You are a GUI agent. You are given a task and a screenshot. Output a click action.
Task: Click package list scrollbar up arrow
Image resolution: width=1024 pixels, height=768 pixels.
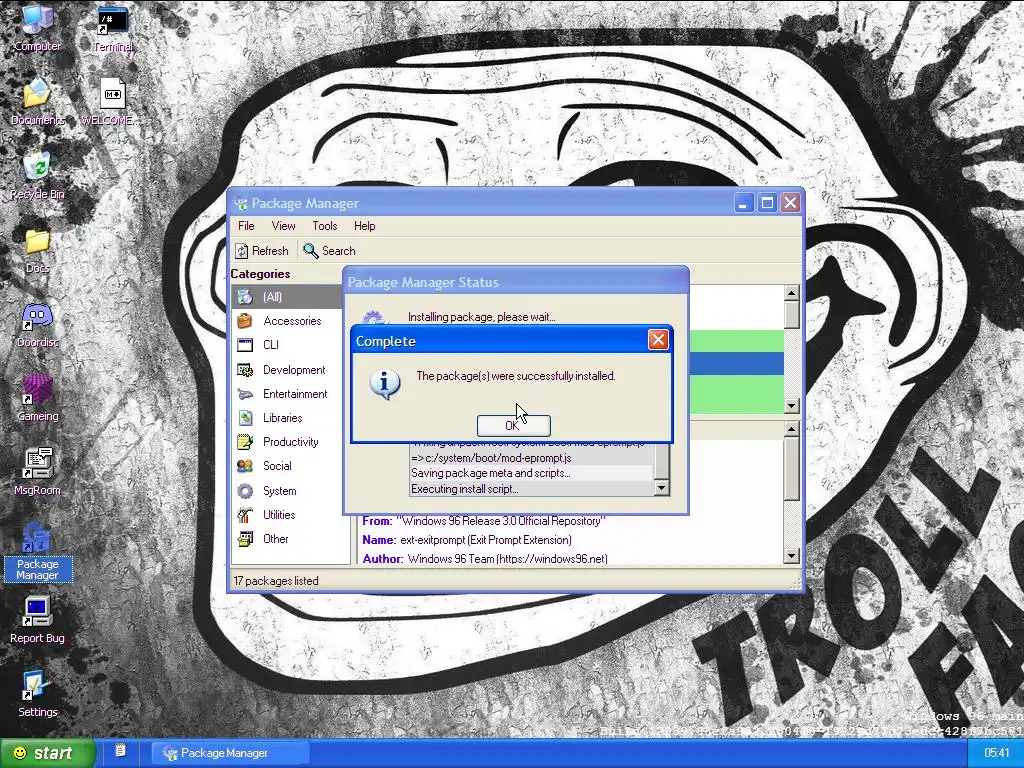(792, 293)
